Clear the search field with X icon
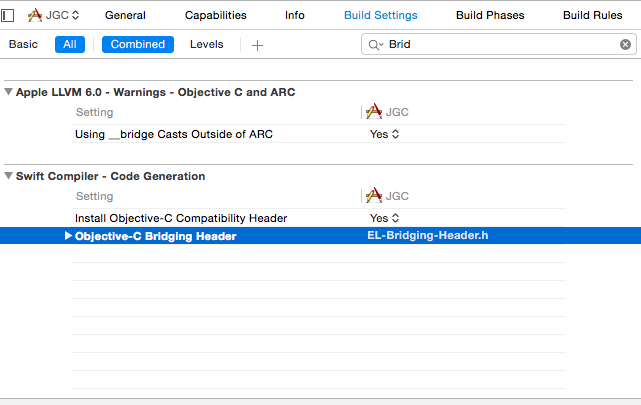Screen dimensions: 641x405 pyautogui.click(x=625, y=45)
